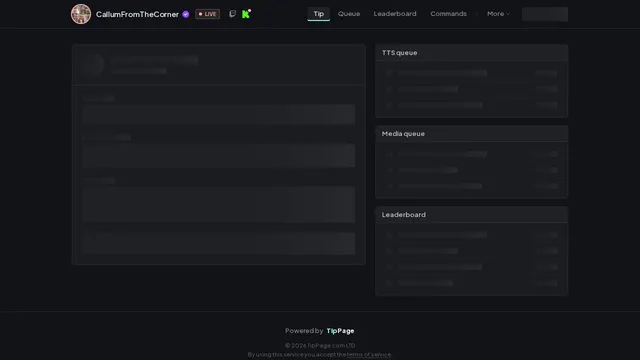The width and height of the screenshot is (640, 360).
Task: Click the purple verified badge icon
Action: point(186,14)
